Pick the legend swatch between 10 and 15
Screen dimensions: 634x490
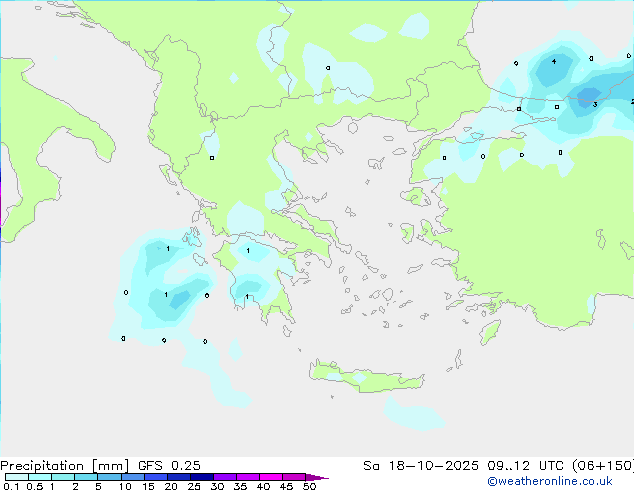132,477
